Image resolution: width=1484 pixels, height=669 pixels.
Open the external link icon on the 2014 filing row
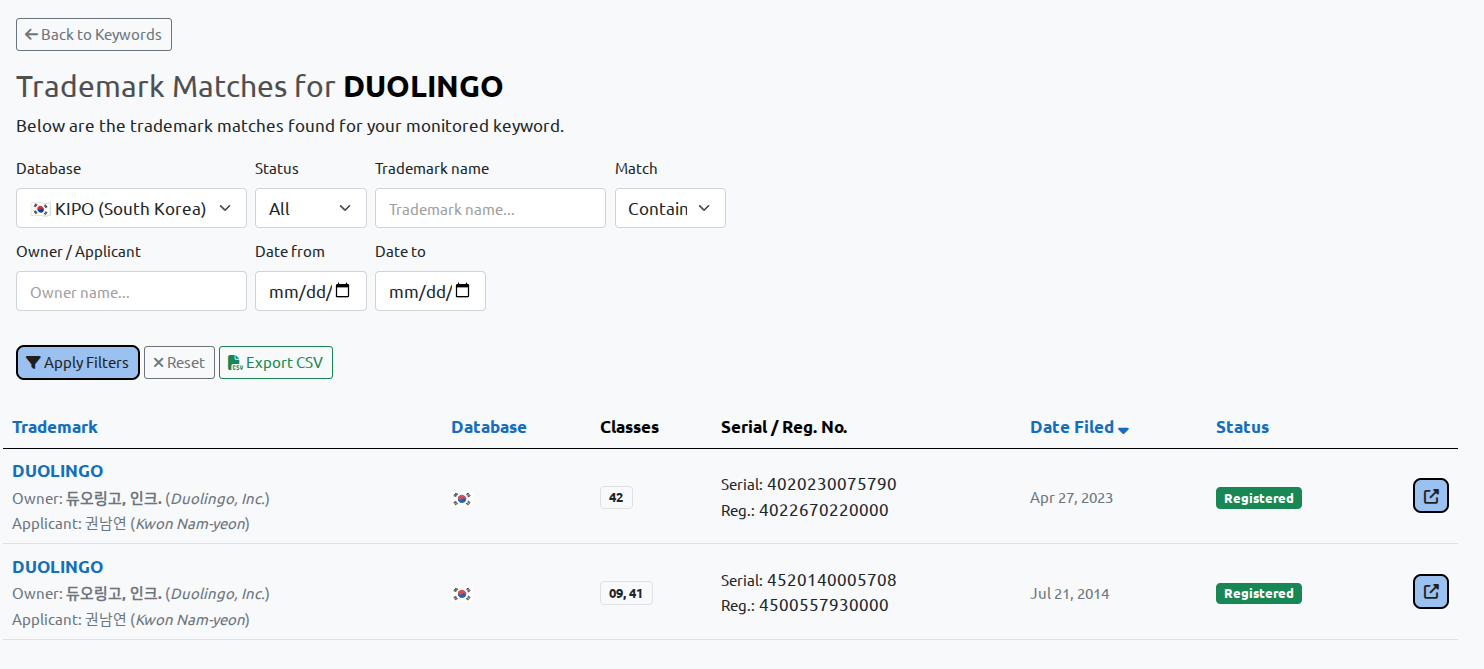point(1430,591)
